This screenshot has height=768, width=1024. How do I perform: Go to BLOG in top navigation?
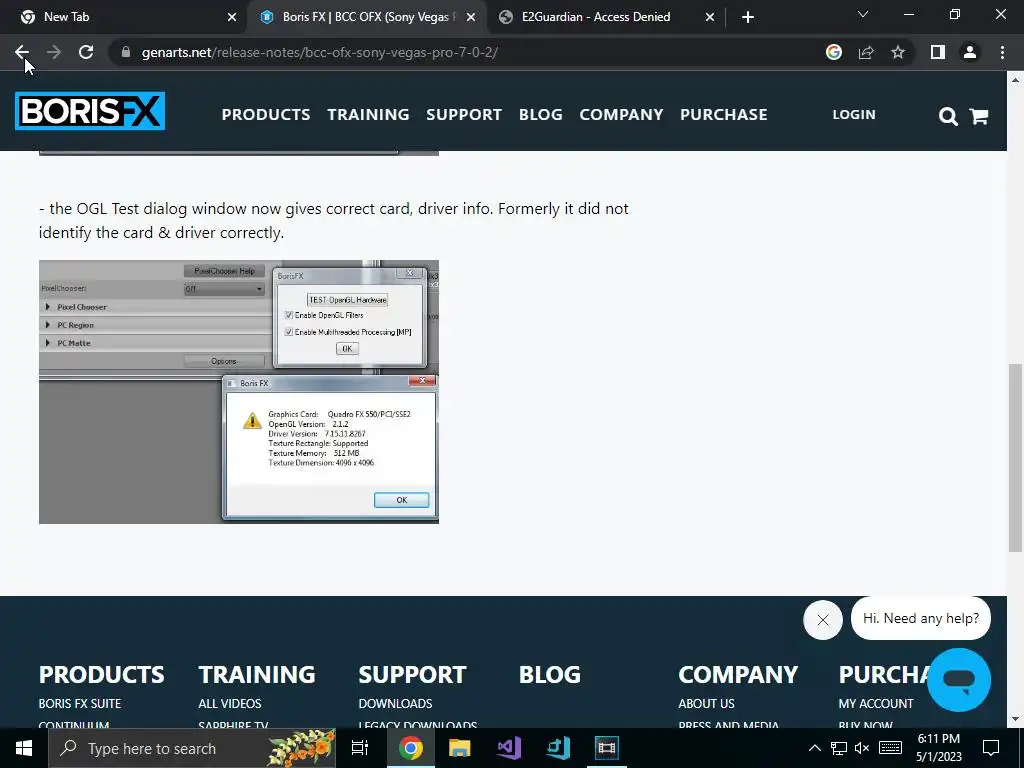pos(541,114)
